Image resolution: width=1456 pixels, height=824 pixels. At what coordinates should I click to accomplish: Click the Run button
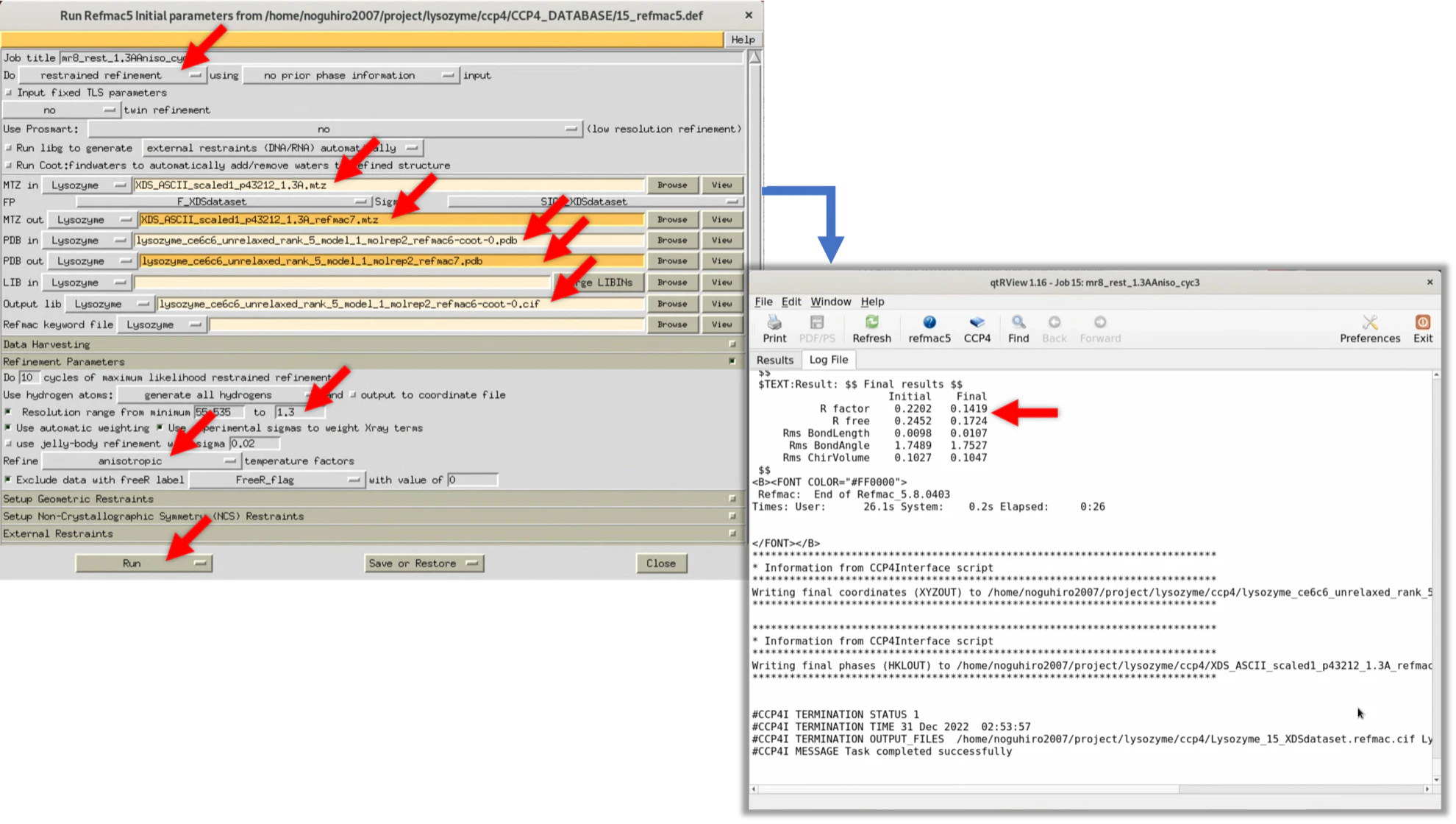pos(143,564)
